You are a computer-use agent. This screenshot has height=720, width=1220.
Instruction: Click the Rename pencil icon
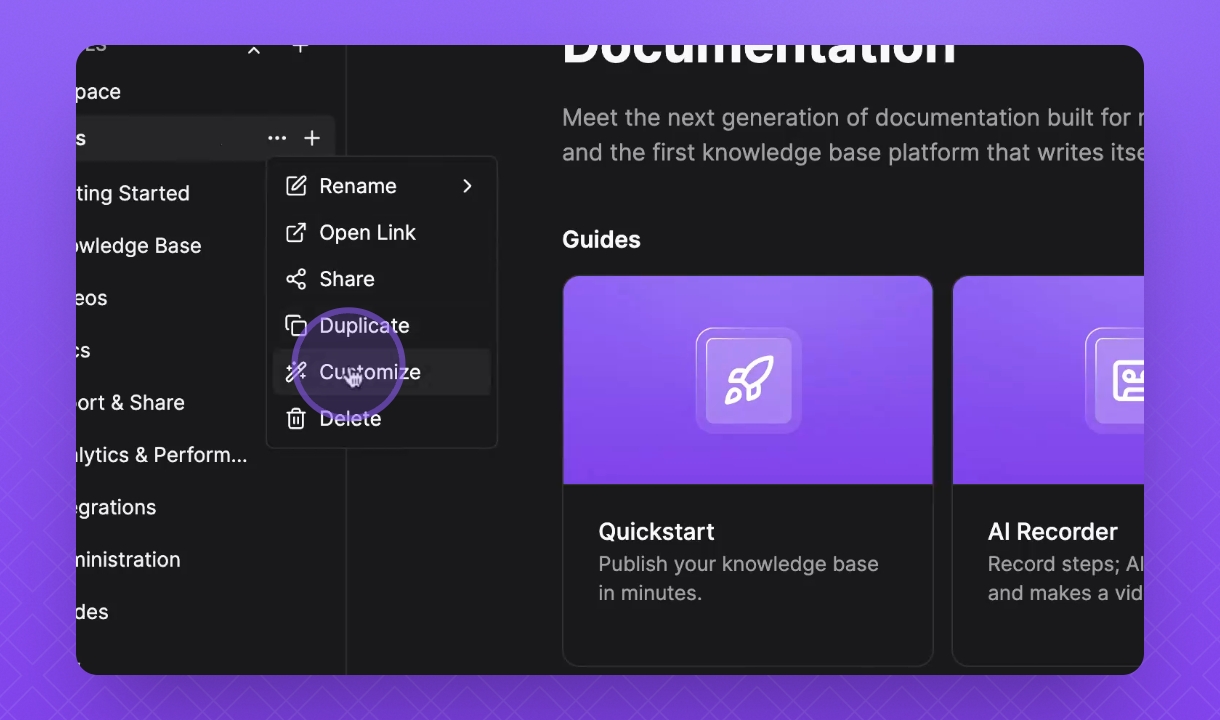pos(296,186)
